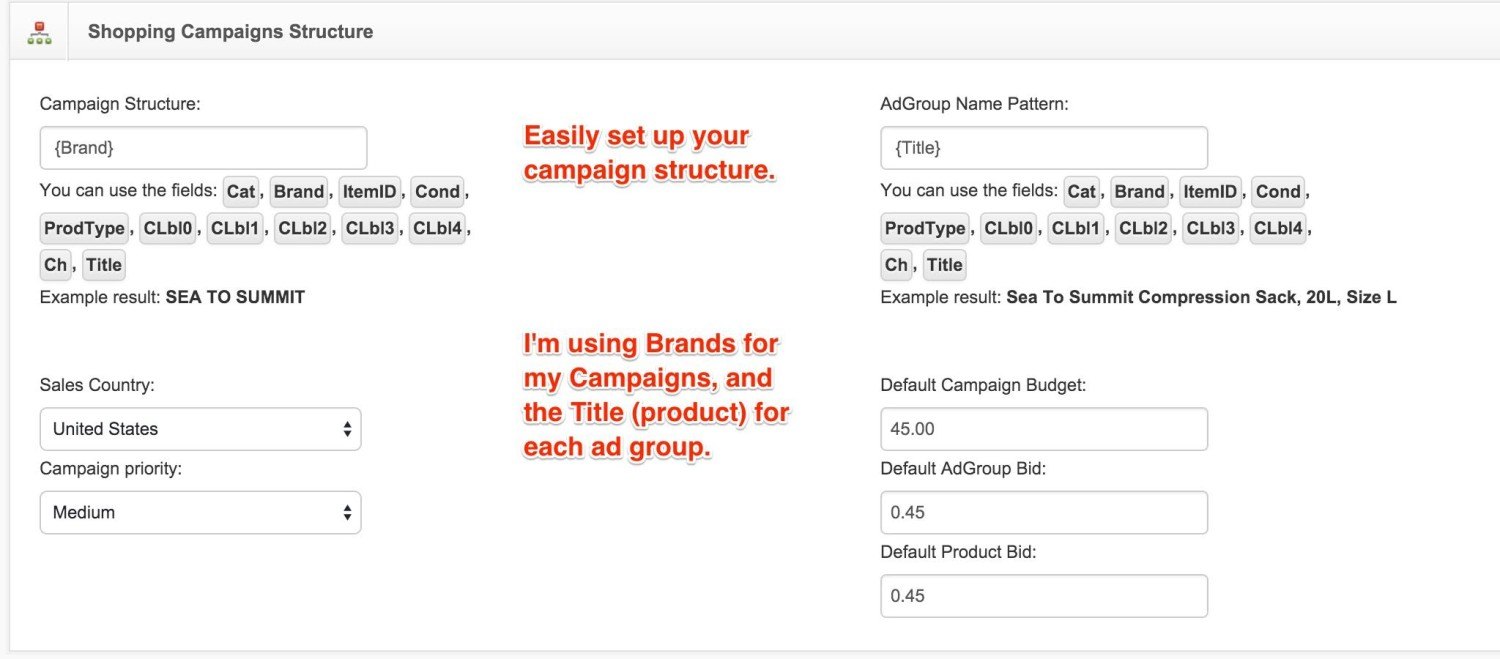1500x659 pixels.
Task: Click the Default AdGroup Bid field
Action: click(x=1044, y=512)
